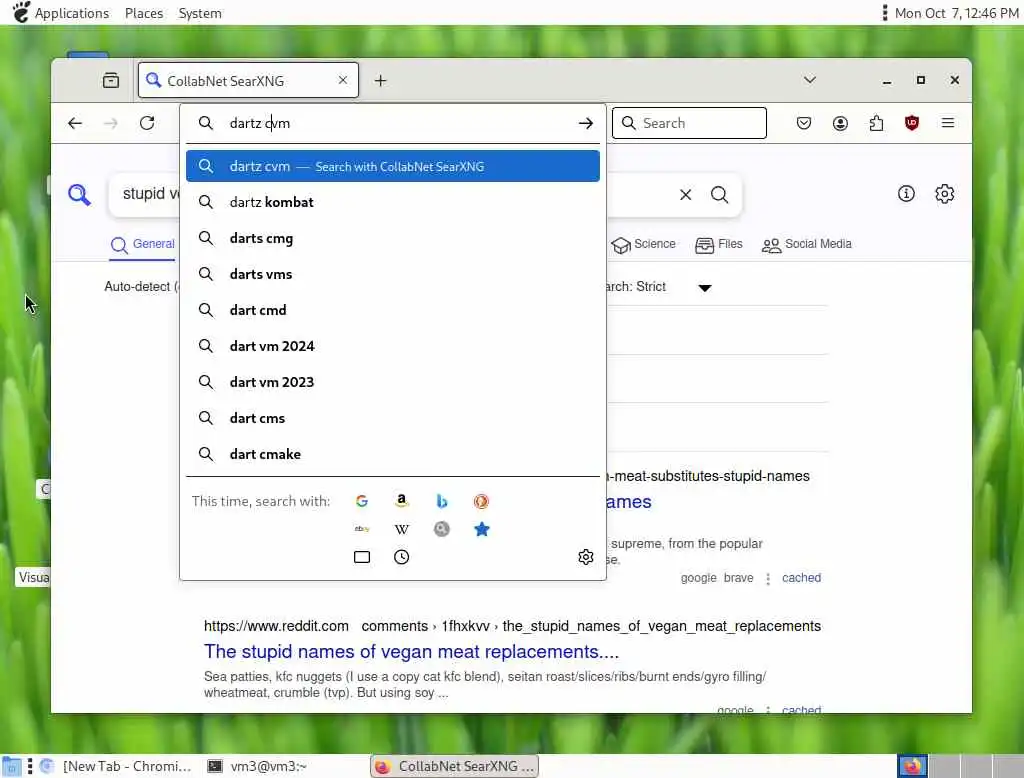Search this time with Bing
The width and height of the screenshot is (1024, 778).
point(441,501)
